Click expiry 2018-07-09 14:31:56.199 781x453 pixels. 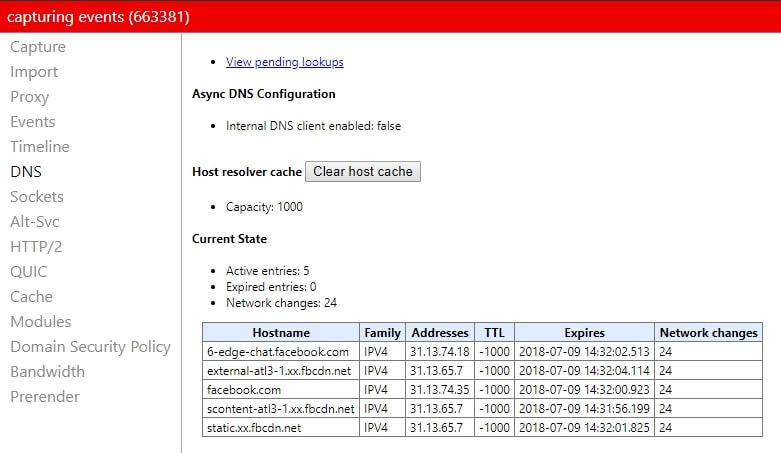pos(584,409)
